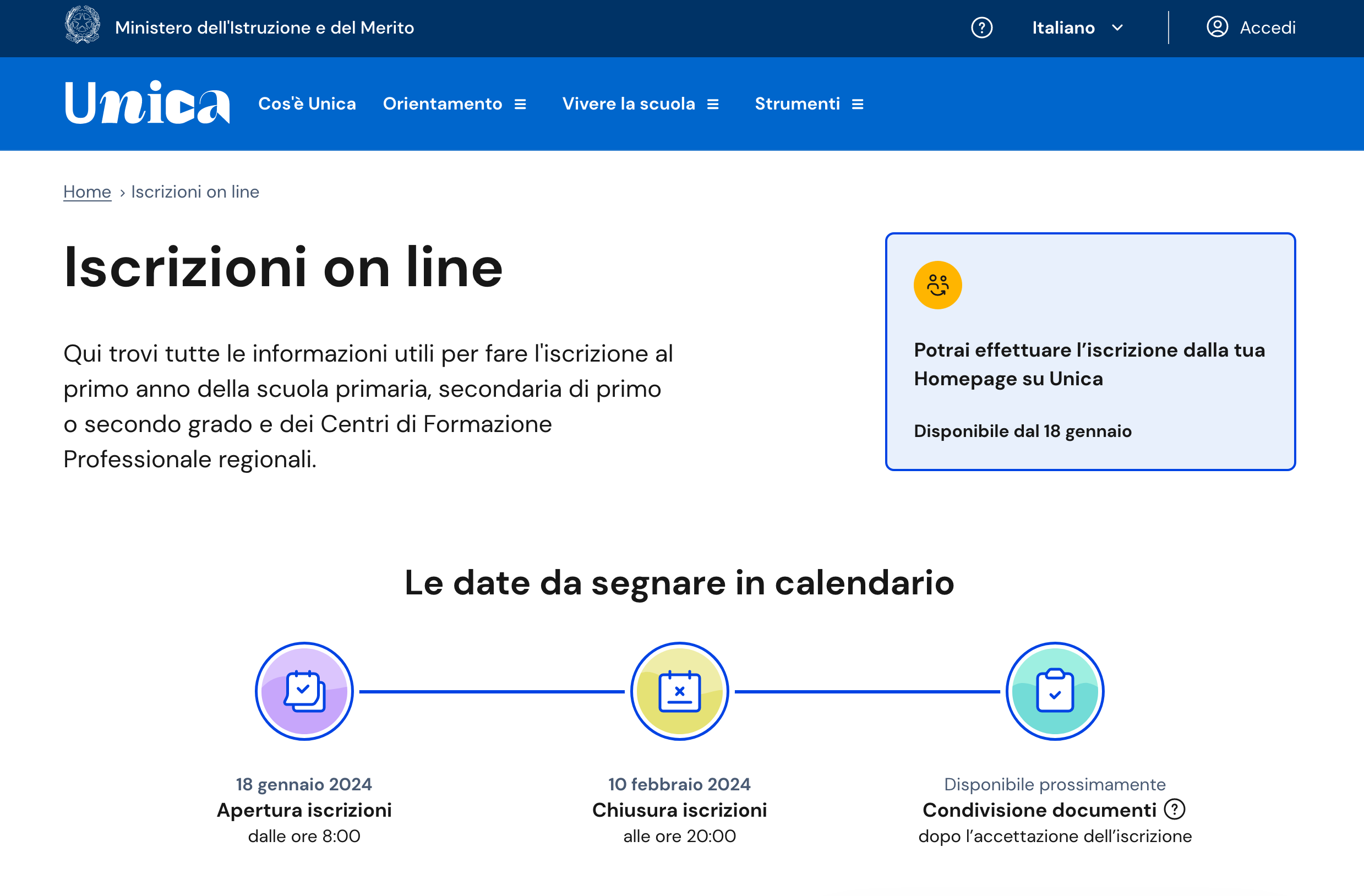Screen dimensions: 1364x896
Task: Select the Accedi user profile icon
Action: [1216, 27]
